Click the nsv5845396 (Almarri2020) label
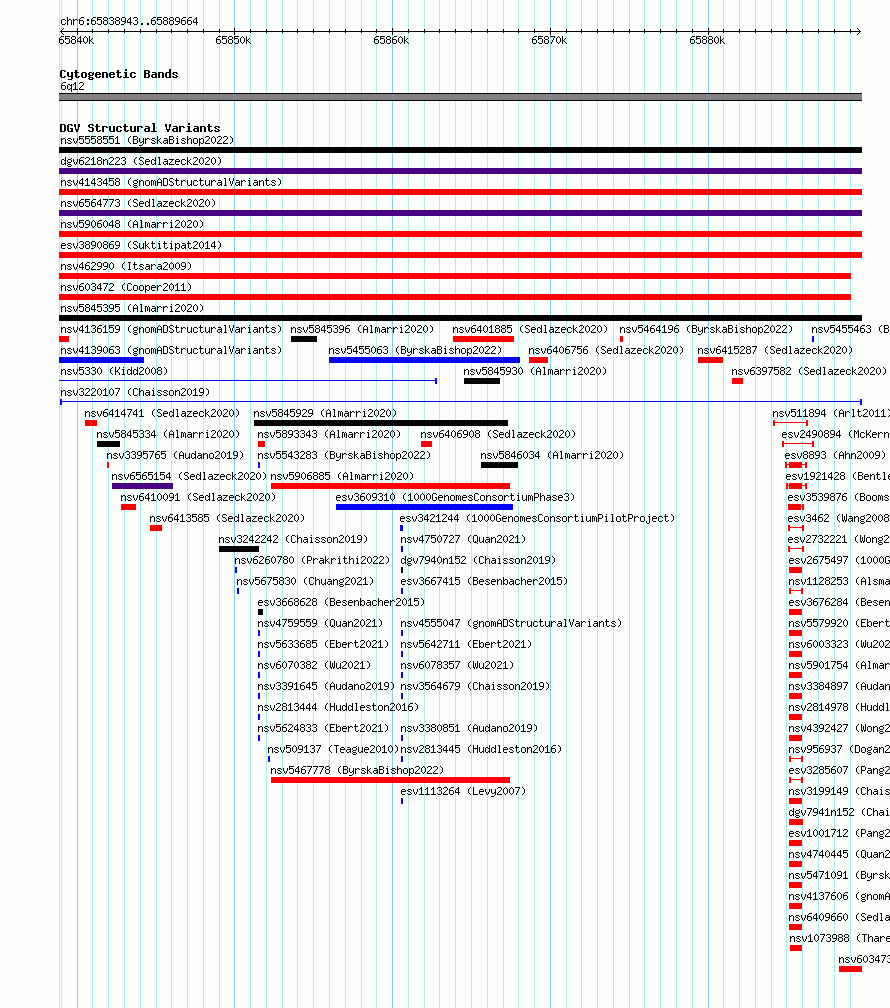The height and width of the screenshot is (1008, 890). coord(362,329)
